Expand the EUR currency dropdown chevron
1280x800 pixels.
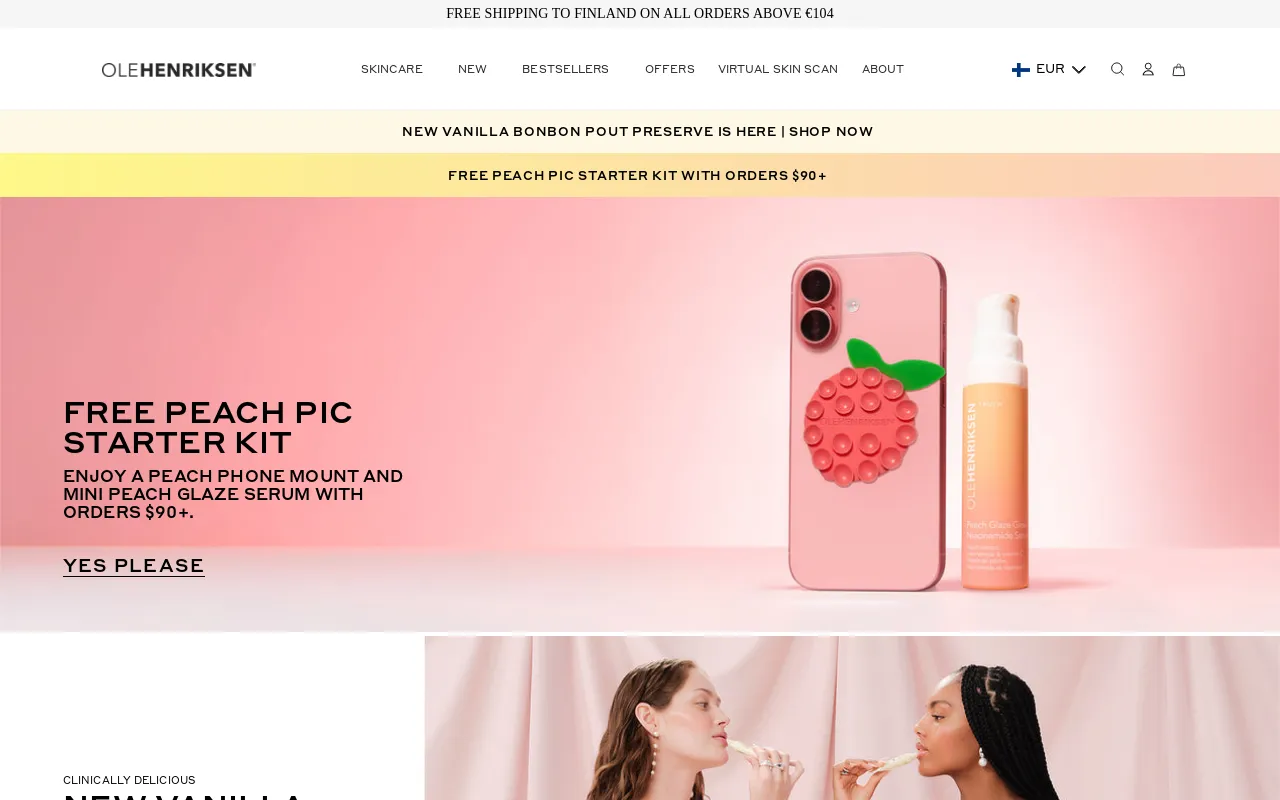tap(1079, 69)
